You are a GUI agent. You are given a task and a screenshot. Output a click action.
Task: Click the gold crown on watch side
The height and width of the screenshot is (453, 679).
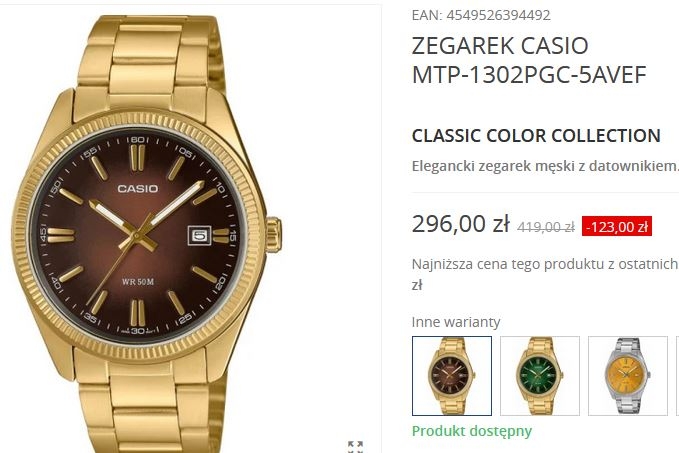pos(274,235)
